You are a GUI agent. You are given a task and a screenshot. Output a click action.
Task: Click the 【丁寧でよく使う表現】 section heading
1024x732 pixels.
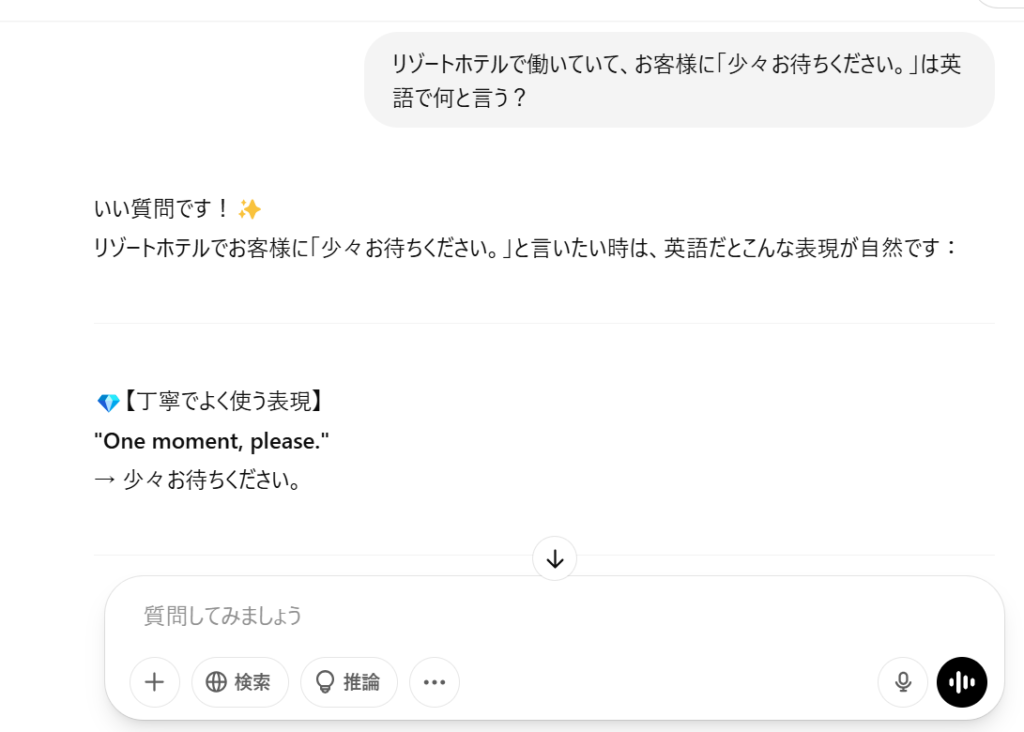(x=223, y=401)
